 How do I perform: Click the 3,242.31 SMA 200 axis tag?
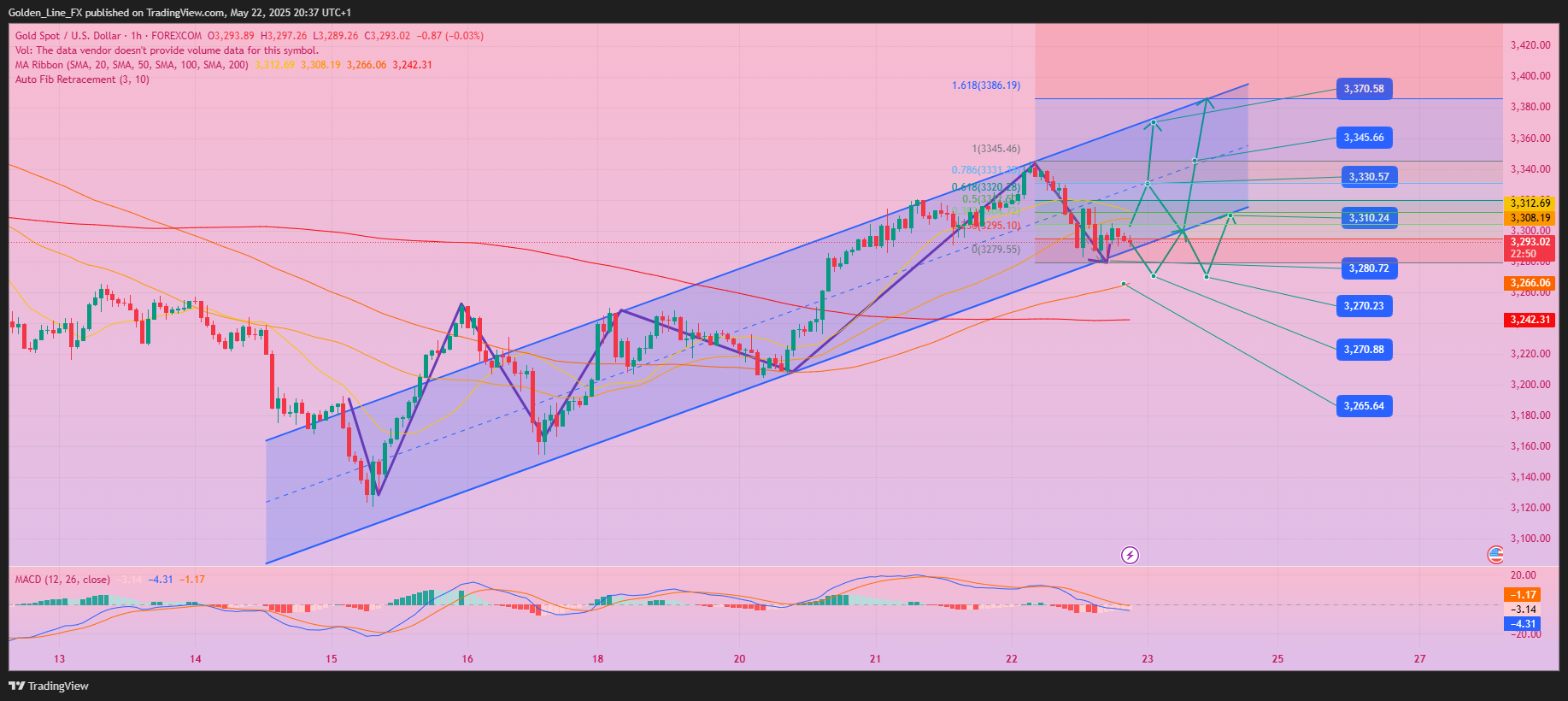[x=1530, y=320]
